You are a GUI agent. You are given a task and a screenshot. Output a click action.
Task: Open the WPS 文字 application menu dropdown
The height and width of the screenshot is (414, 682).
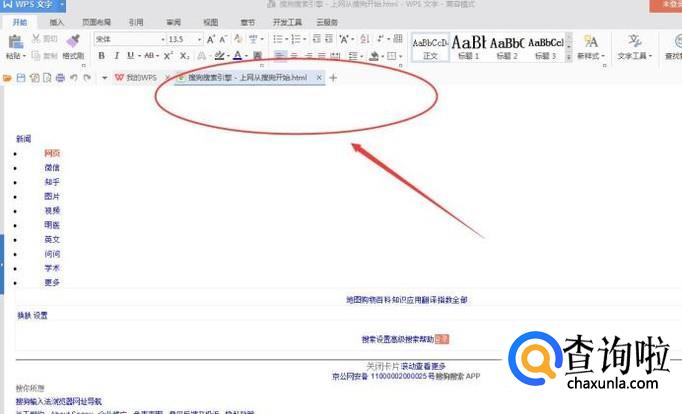[x=62, y=5]
